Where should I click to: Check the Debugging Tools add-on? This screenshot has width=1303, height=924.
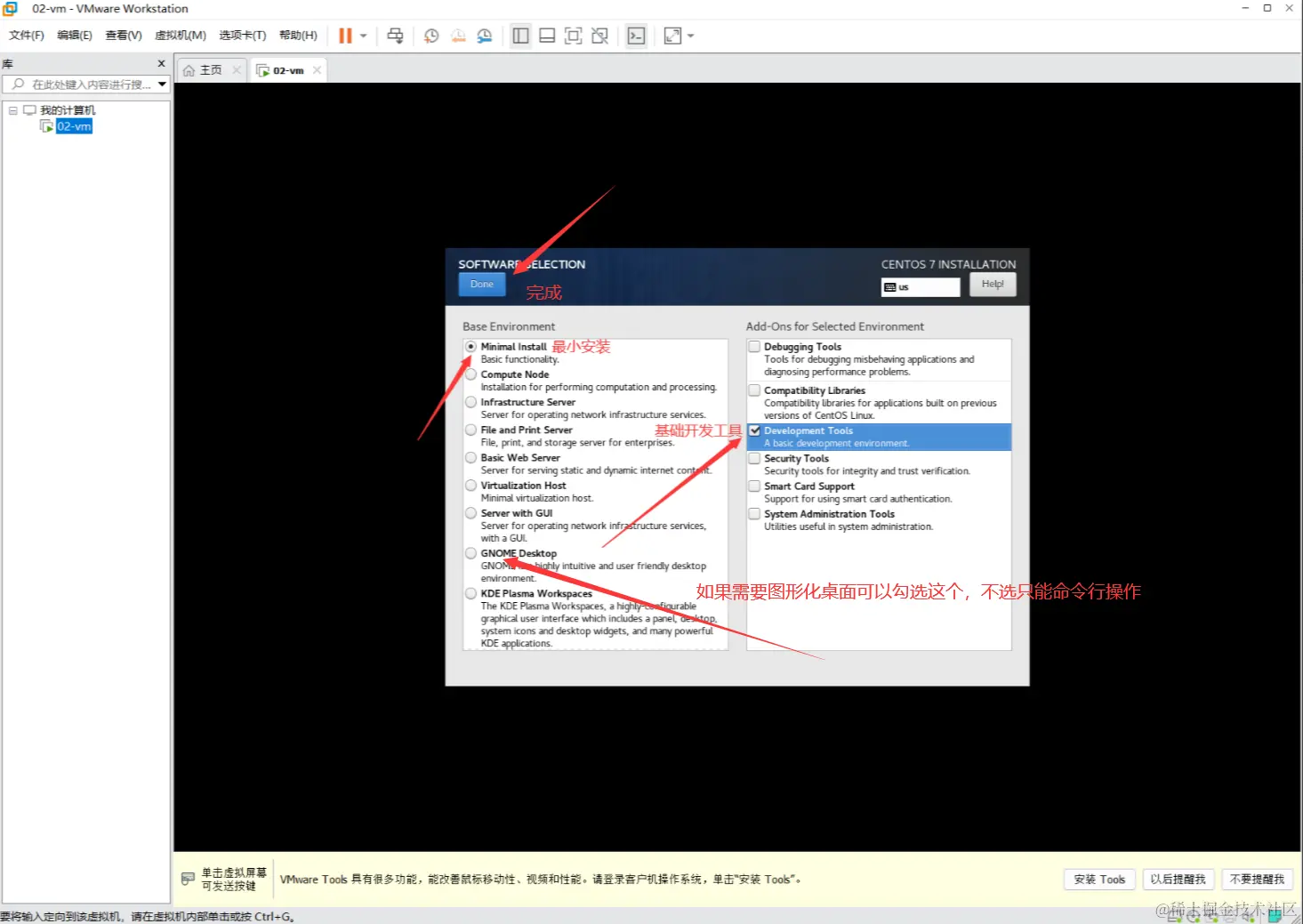point(754,347)
